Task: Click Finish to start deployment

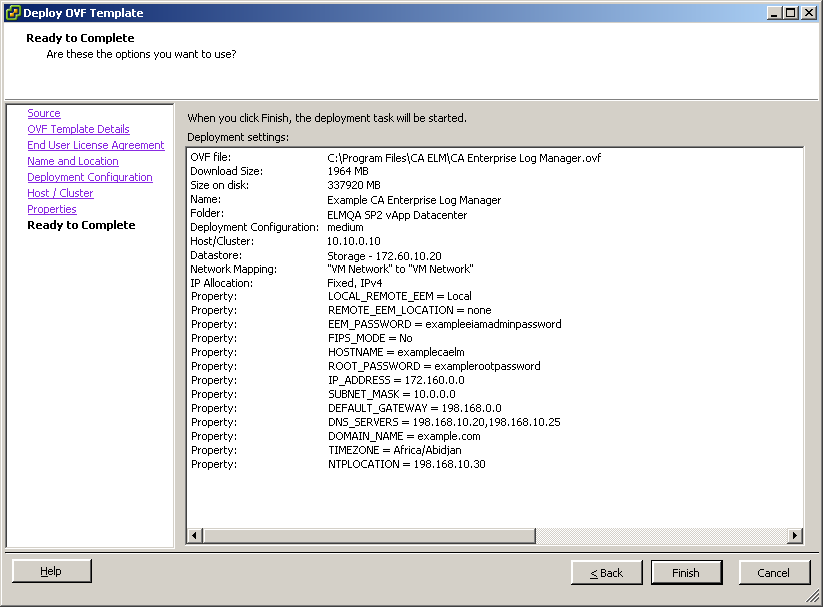Action: pyautogui.click(x=686, y=572)
